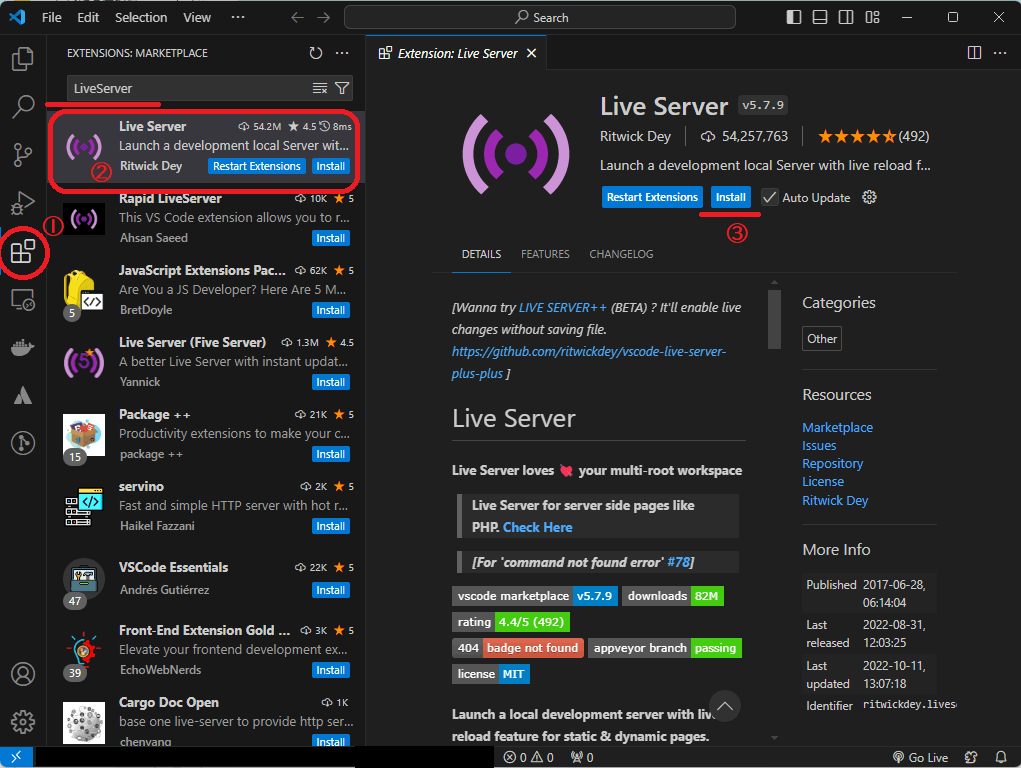Expand the hidden menu bar items ellipsis
1021x768 pixels.
[238, 18]
